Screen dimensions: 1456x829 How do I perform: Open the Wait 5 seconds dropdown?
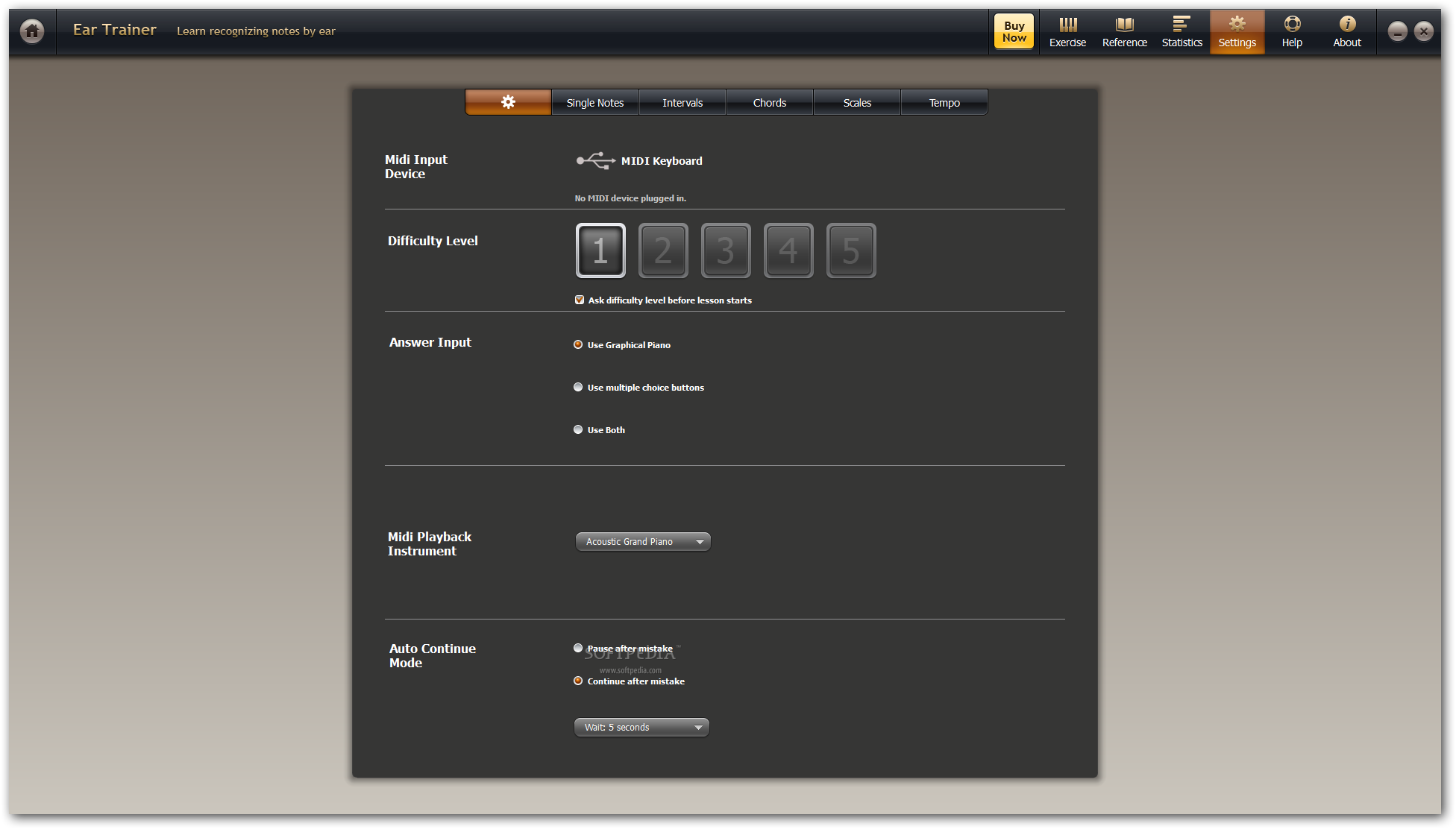click(641, 728)
